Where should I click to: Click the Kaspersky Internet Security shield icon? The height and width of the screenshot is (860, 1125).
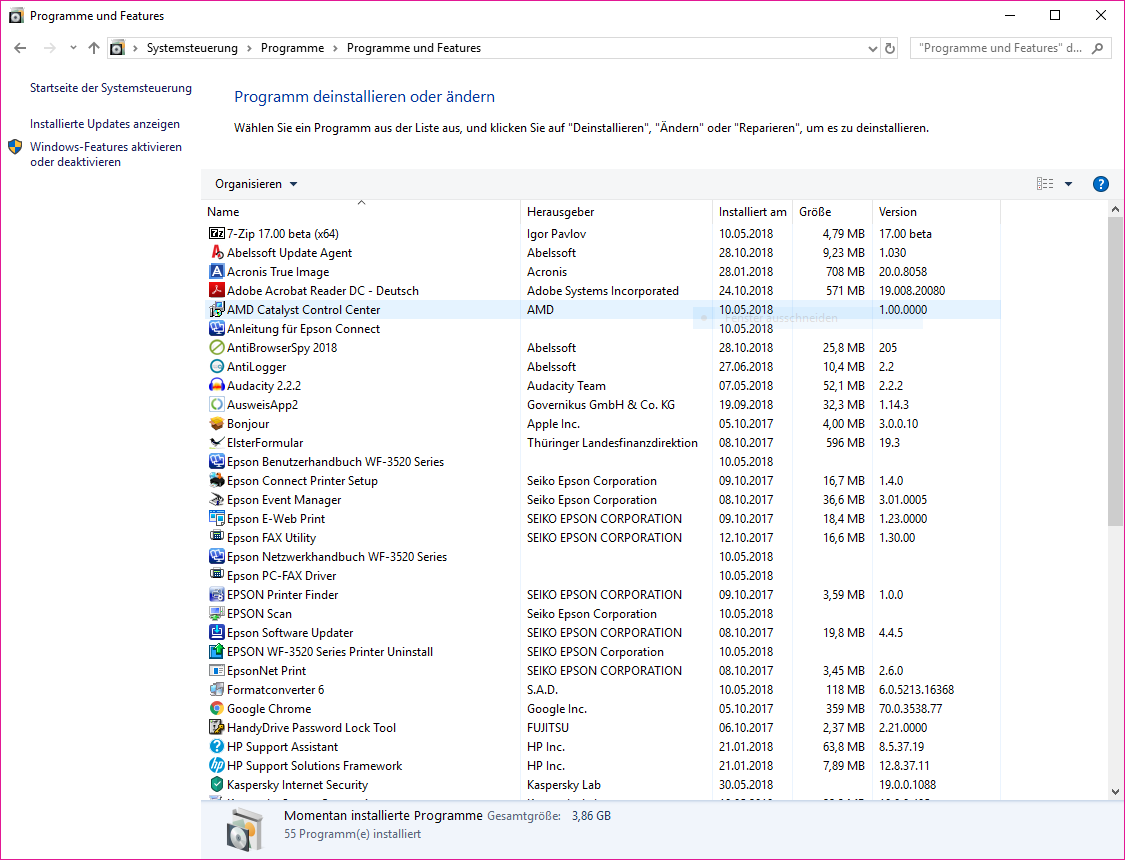[217, 785]
